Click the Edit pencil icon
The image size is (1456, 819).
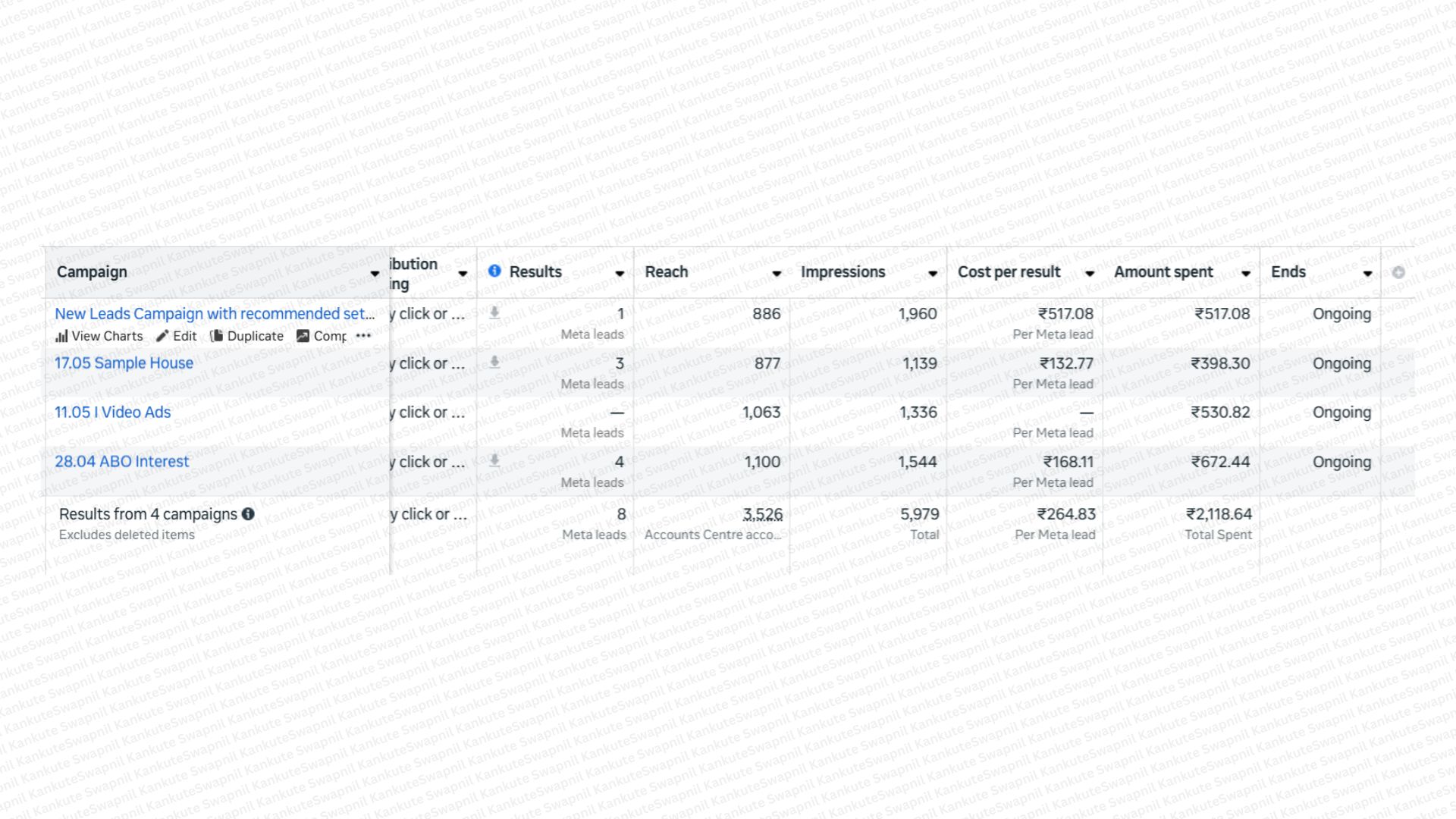[162, 336]
